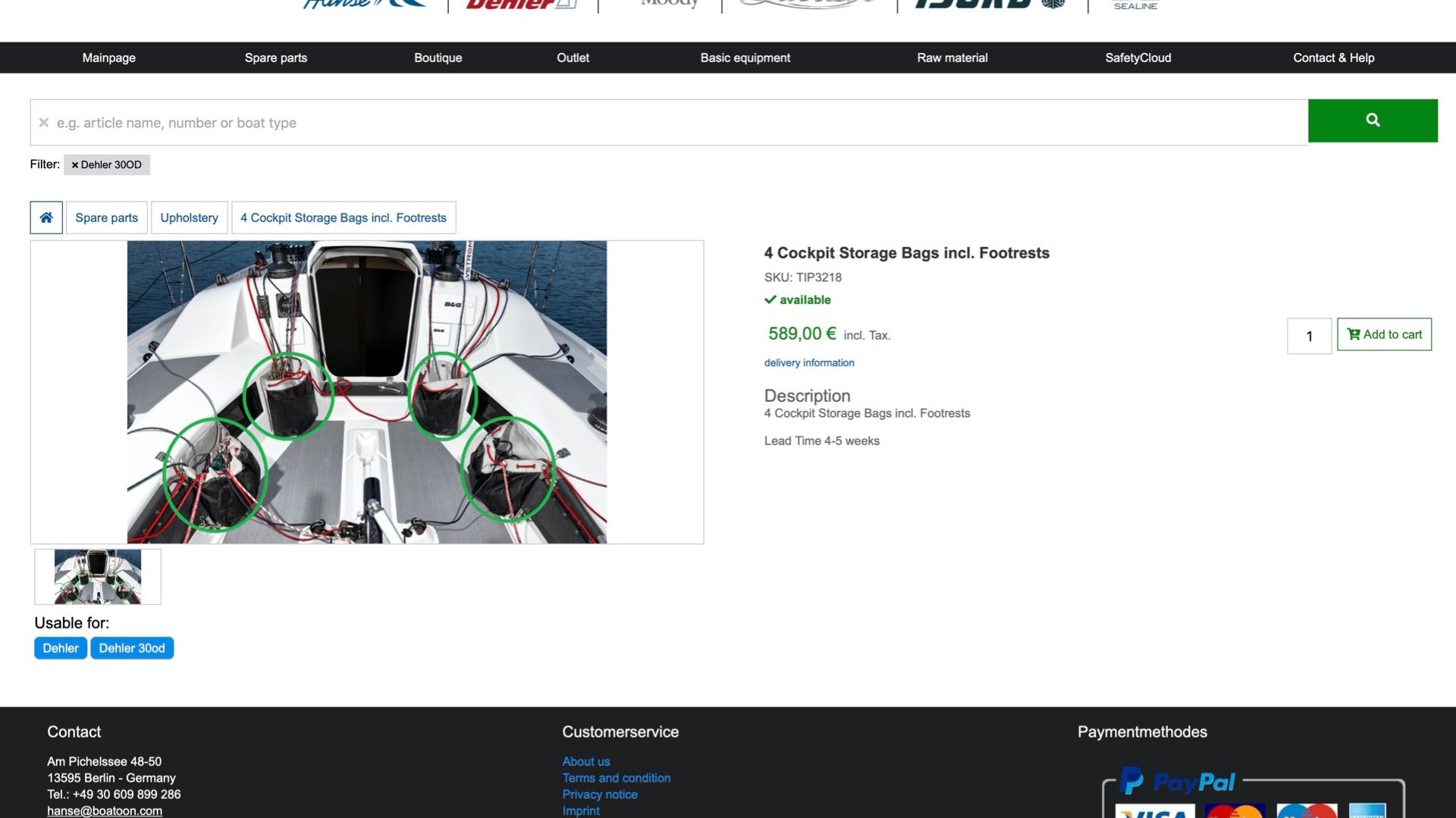Go to home via breadcrumb house icon
Screen dimensions: 1456x818
pos(46,218)
